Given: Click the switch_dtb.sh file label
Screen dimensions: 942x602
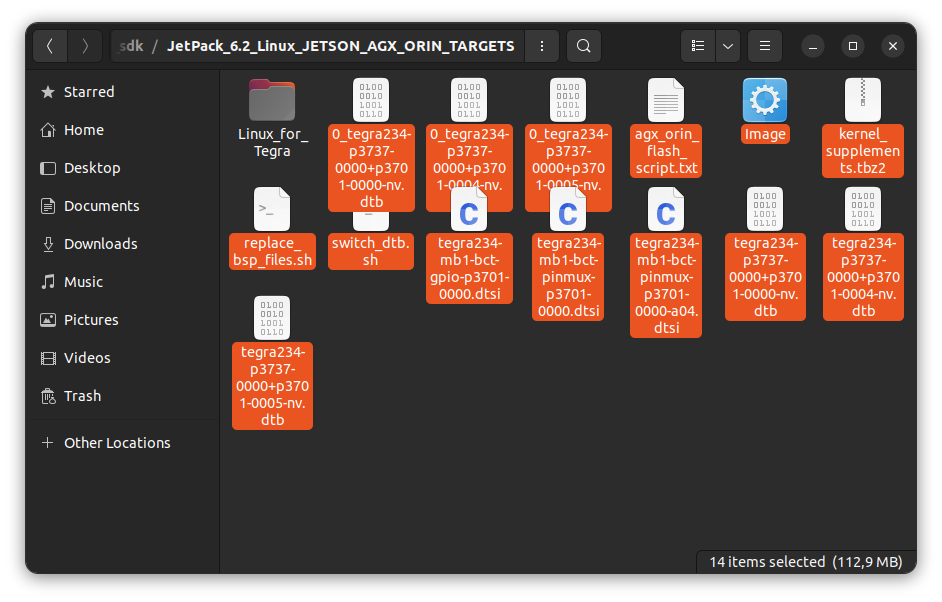Looking at the screenshot, I should click(371, 251).
